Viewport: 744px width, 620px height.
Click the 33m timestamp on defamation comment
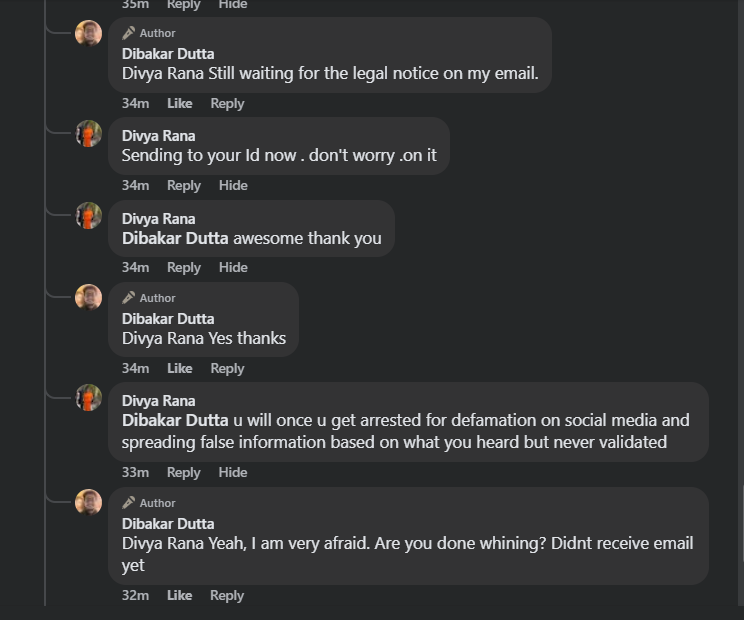pos(135,472)
